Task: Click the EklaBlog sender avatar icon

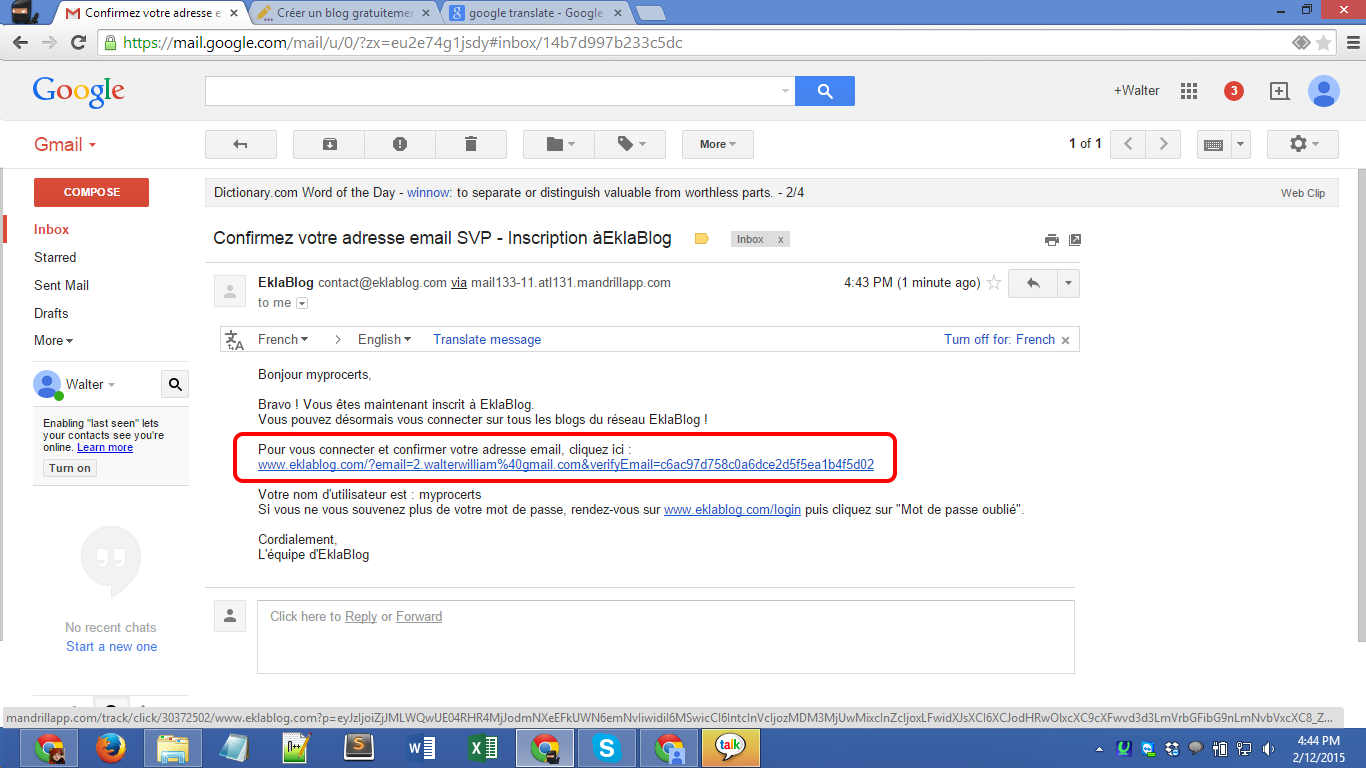Action: (230, 291)
